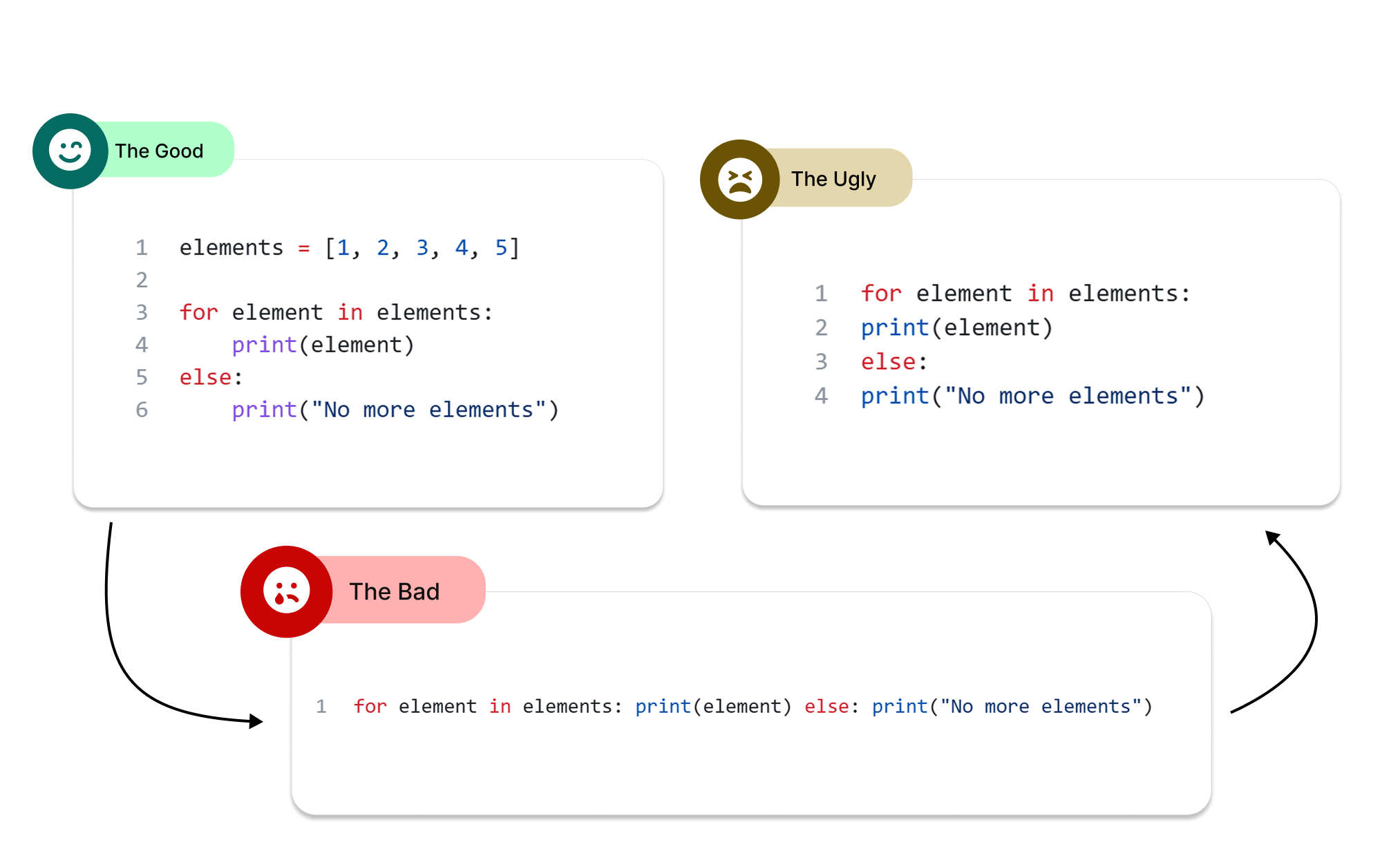Click the brown grimacing face icon
The image size is (1400, 849).
(739, 180)
